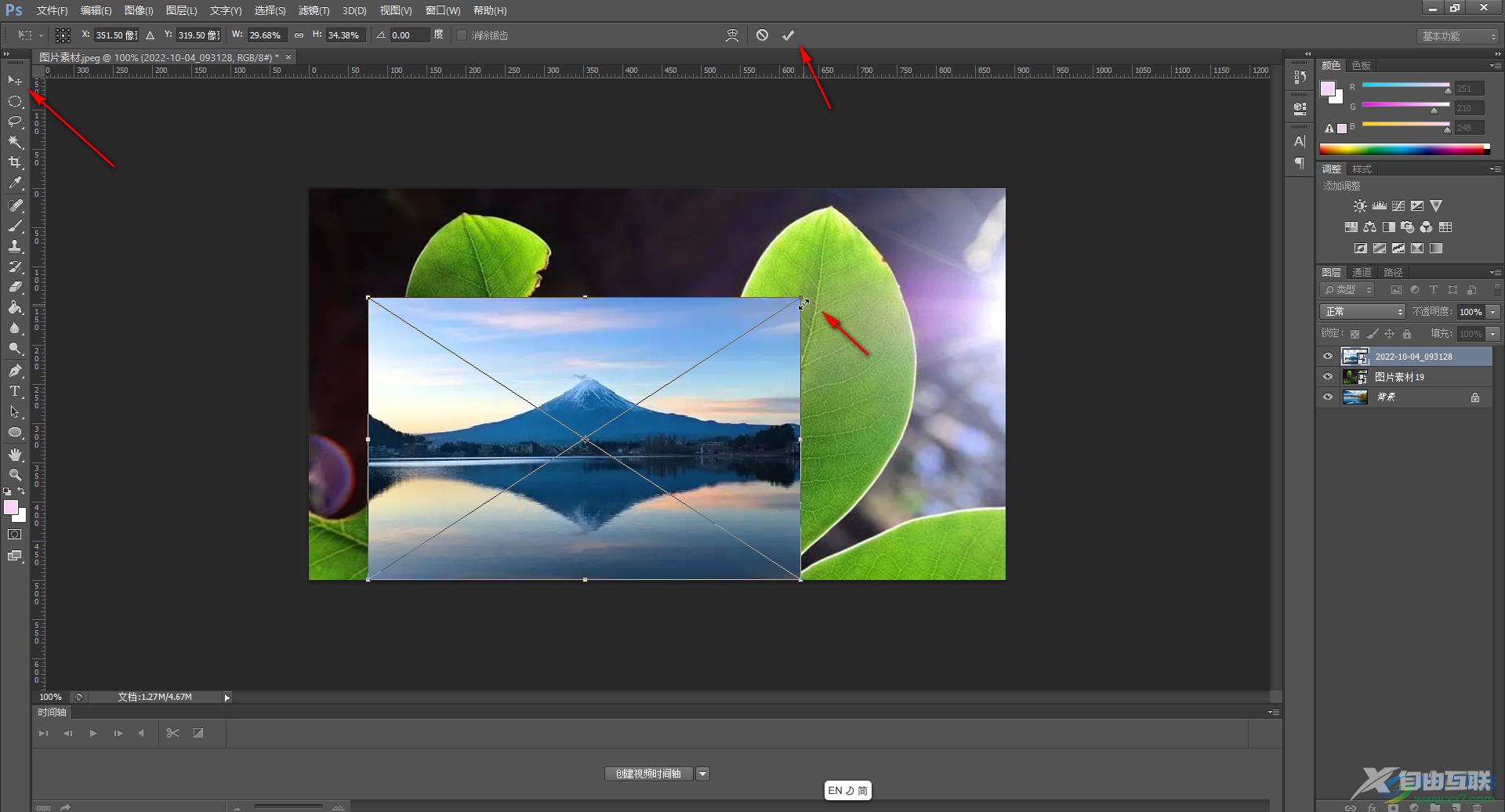Click the foreground color swatch in toolbox

[11, 508]
